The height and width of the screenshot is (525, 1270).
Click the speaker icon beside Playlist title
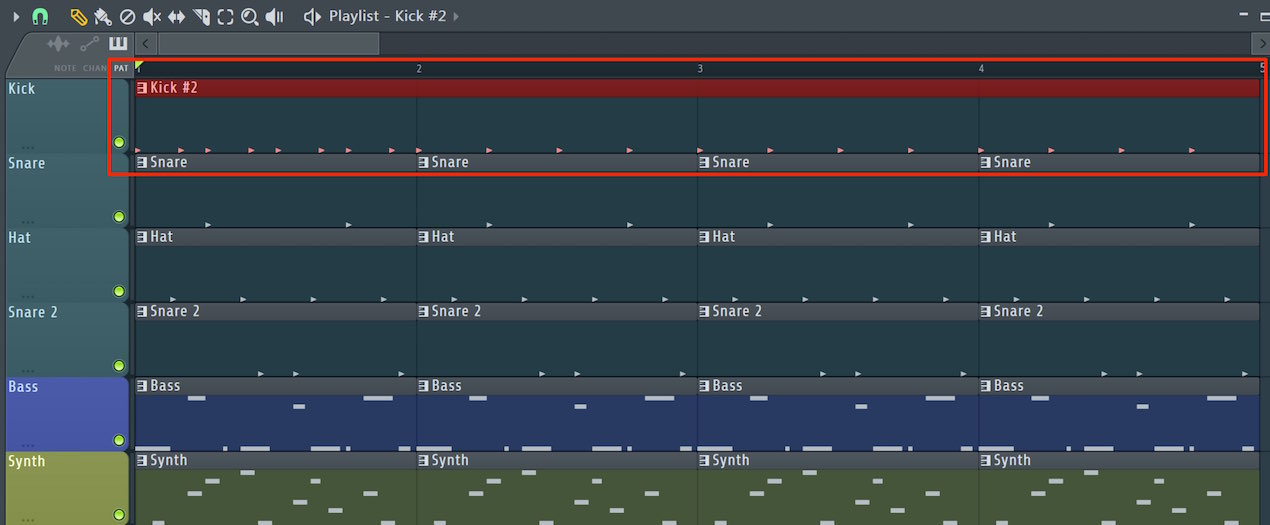313,16
